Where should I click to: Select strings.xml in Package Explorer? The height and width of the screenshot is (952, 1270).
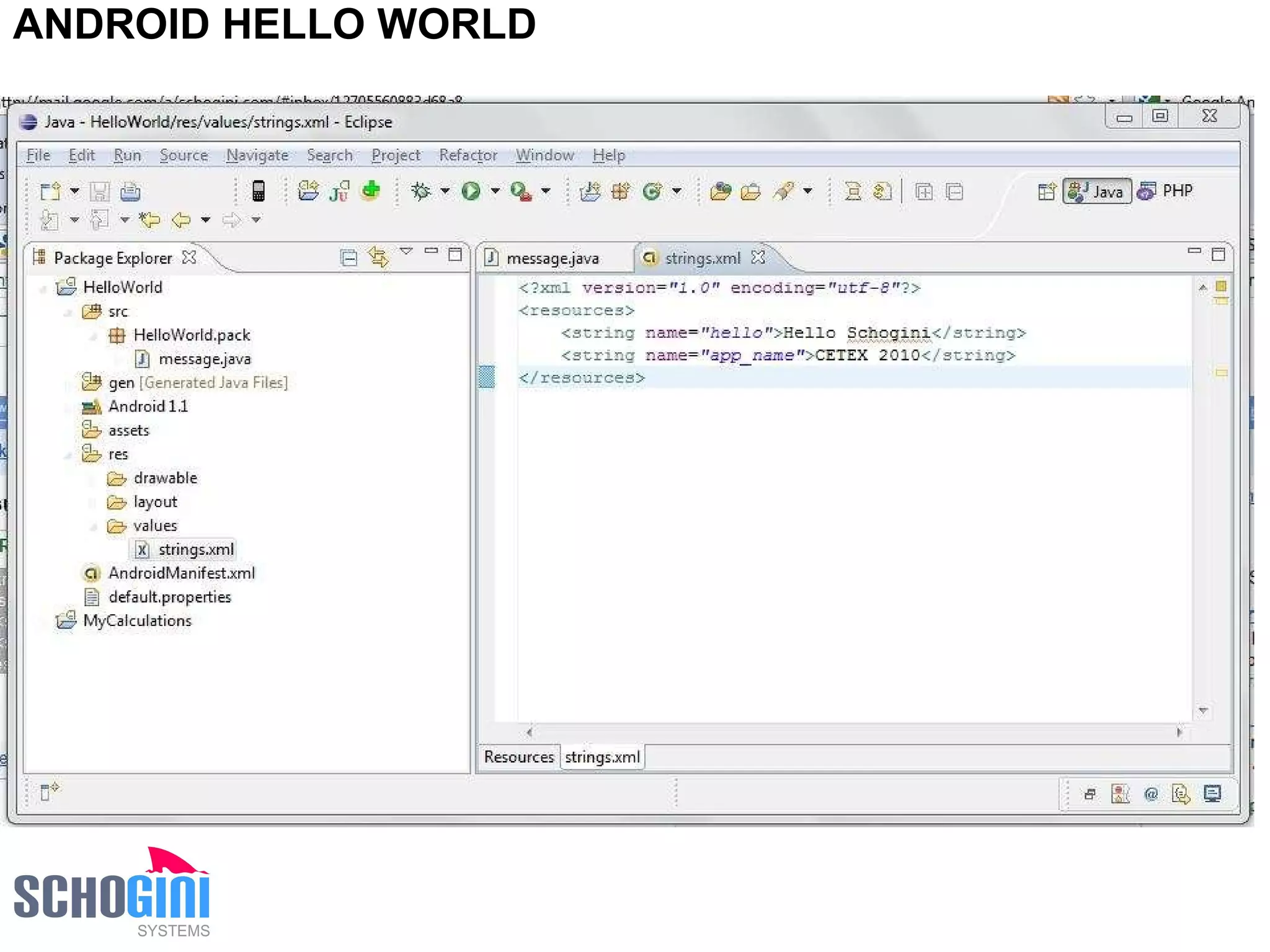point(196,550)
